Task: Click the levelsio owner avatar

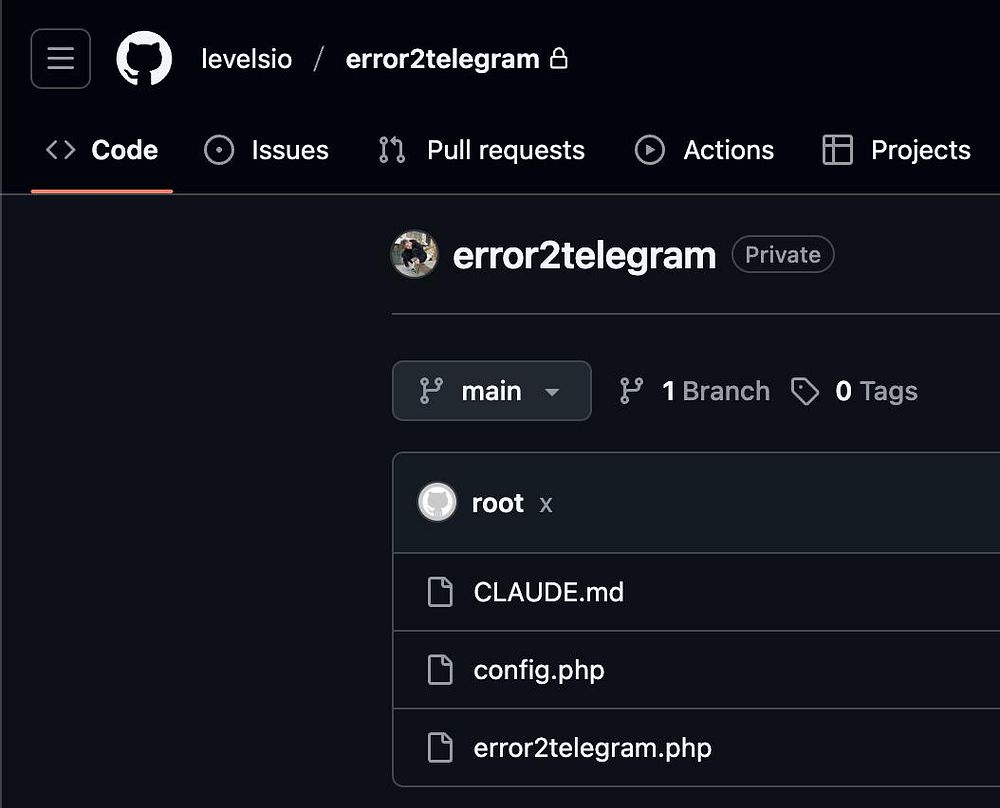Action: tap(414, 255)
